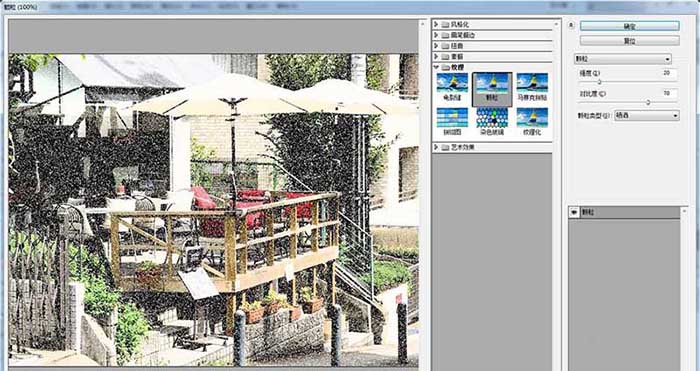
Task: Expand the 艺术效果 (Artistic) filter folder
Action: 436,147
